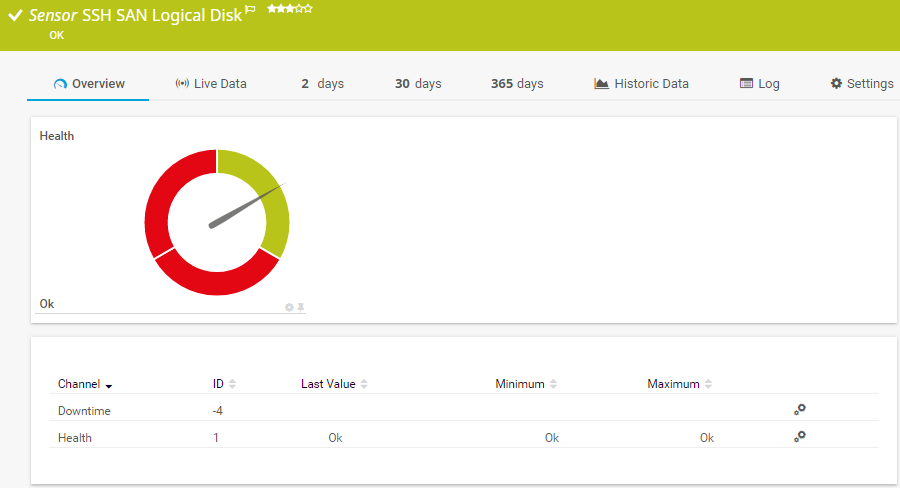Click the sensor OK status checkmark
The image size is (900, 488).
pos(15,17)
